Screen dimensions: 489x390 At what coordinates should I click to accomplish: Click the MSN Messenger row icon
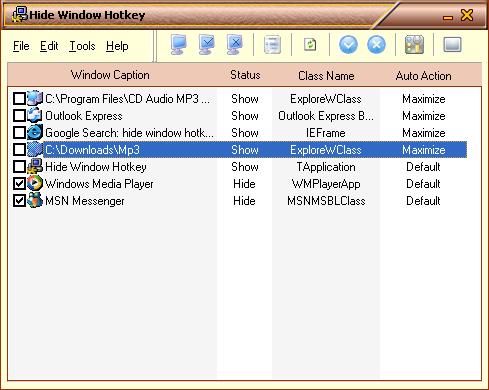(35, 200)
